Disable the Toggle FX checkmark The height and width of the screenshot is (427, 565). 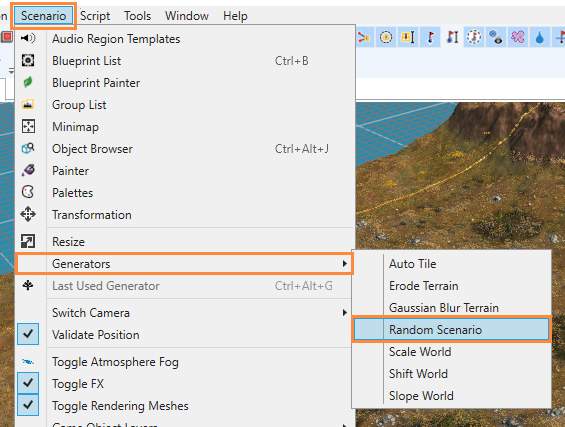pyautogui.click(x=28, y=383)
